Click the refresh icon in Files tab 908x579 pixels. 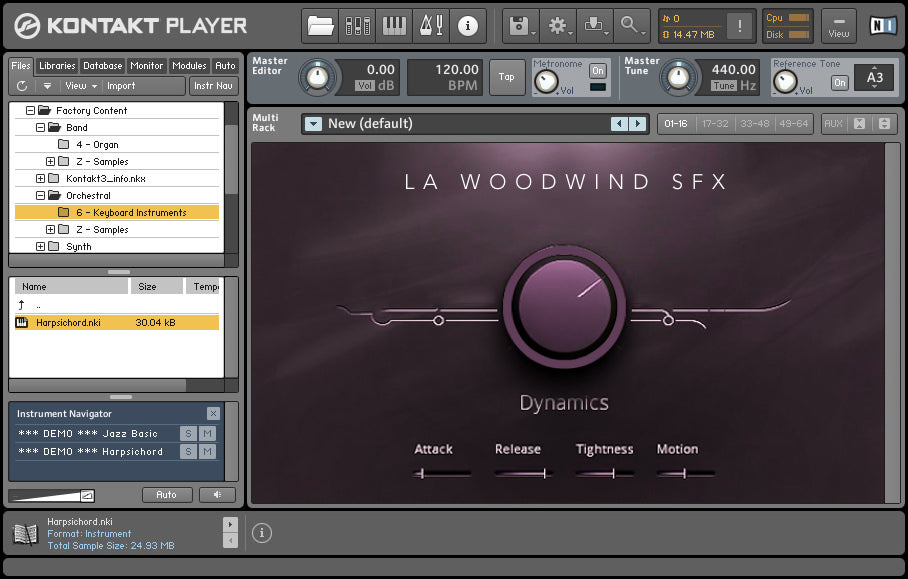tap(22, 86)
